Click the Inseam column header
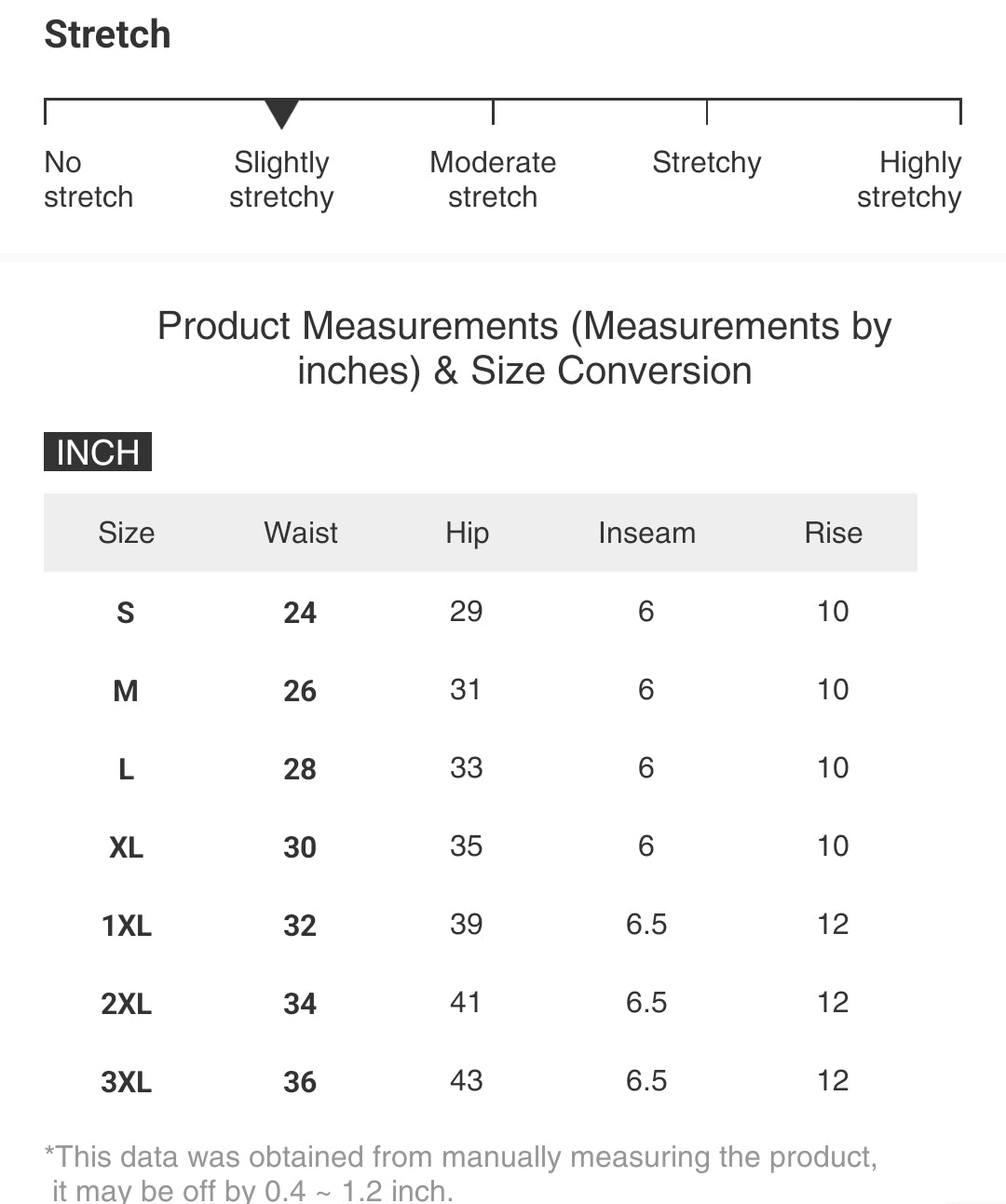 [x=646, y=533]
